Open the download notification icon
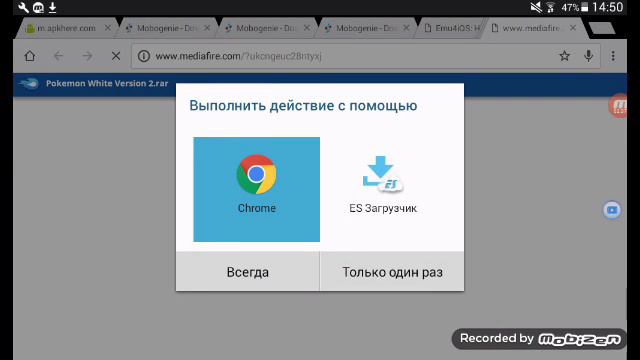 (52, 8)
